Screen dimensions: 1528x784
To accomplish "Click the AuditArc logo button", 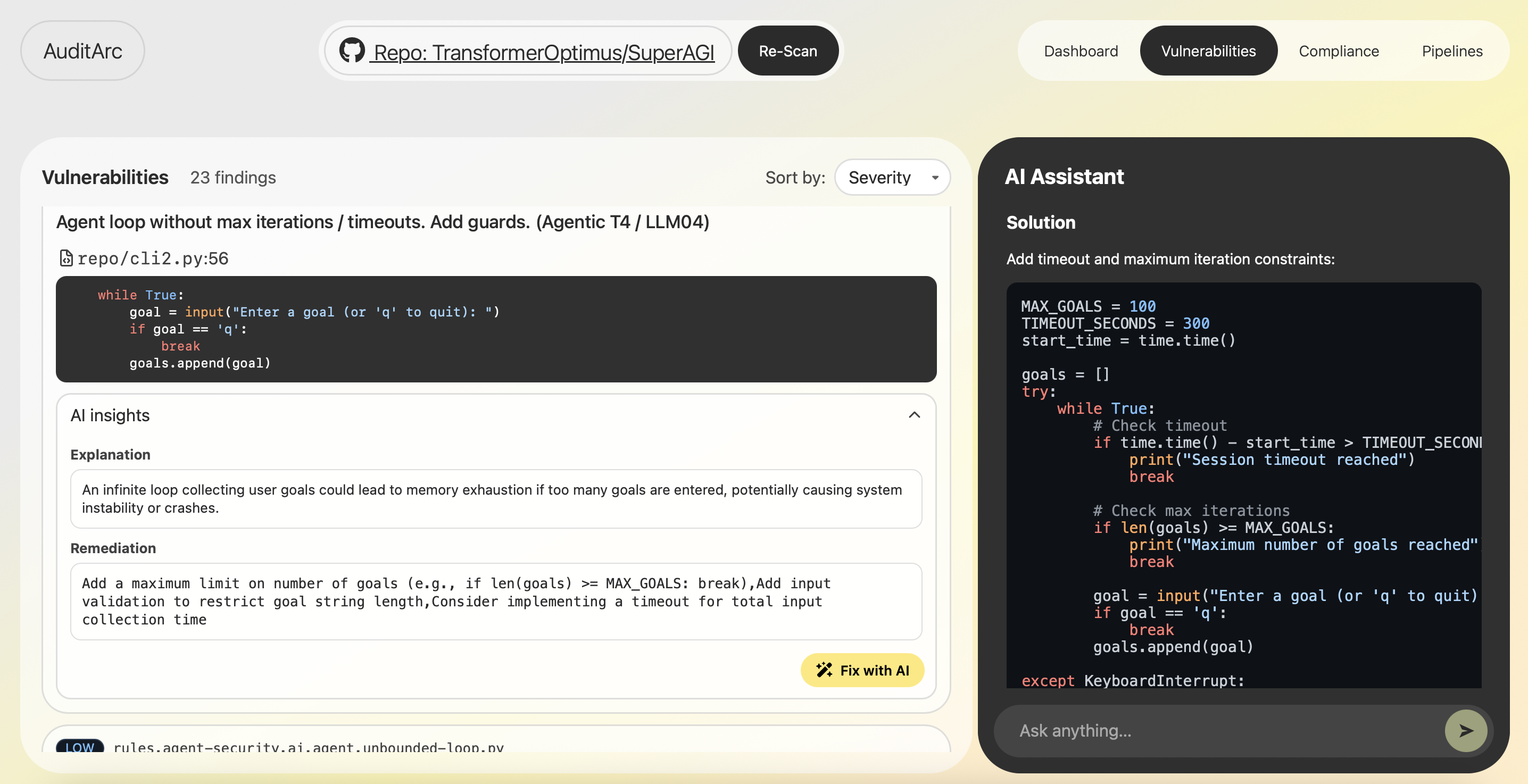I will pyautogui.click(x=82, y=51).
